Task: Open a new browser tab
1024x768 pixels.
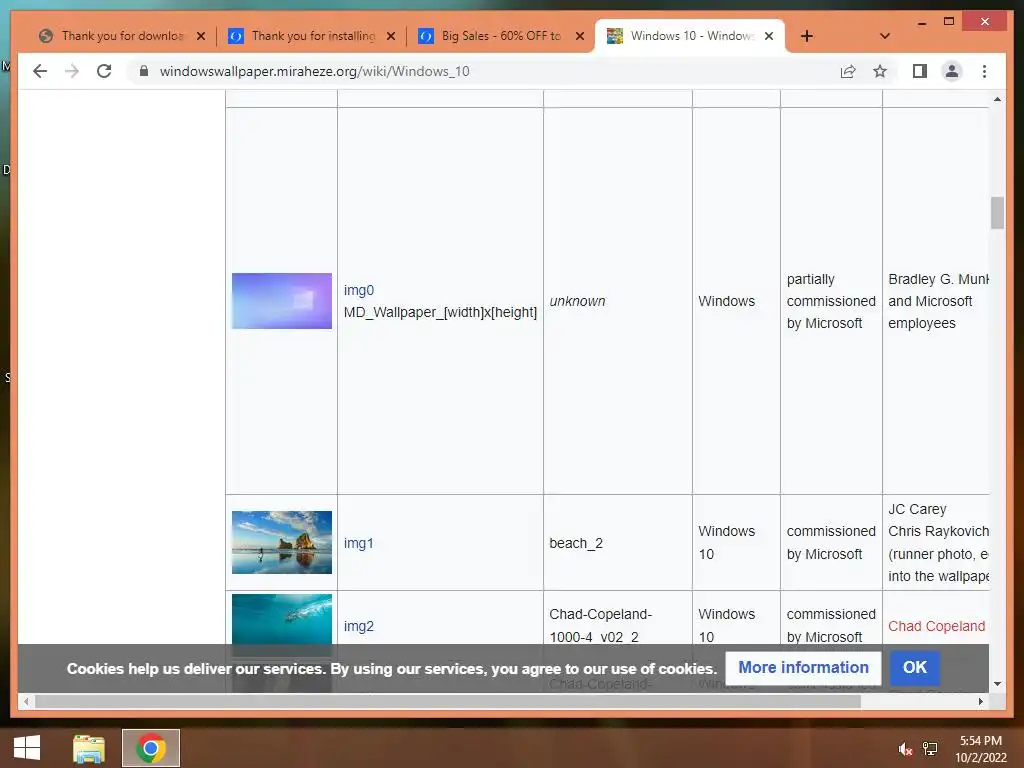Action: click(x=807, y=36)
